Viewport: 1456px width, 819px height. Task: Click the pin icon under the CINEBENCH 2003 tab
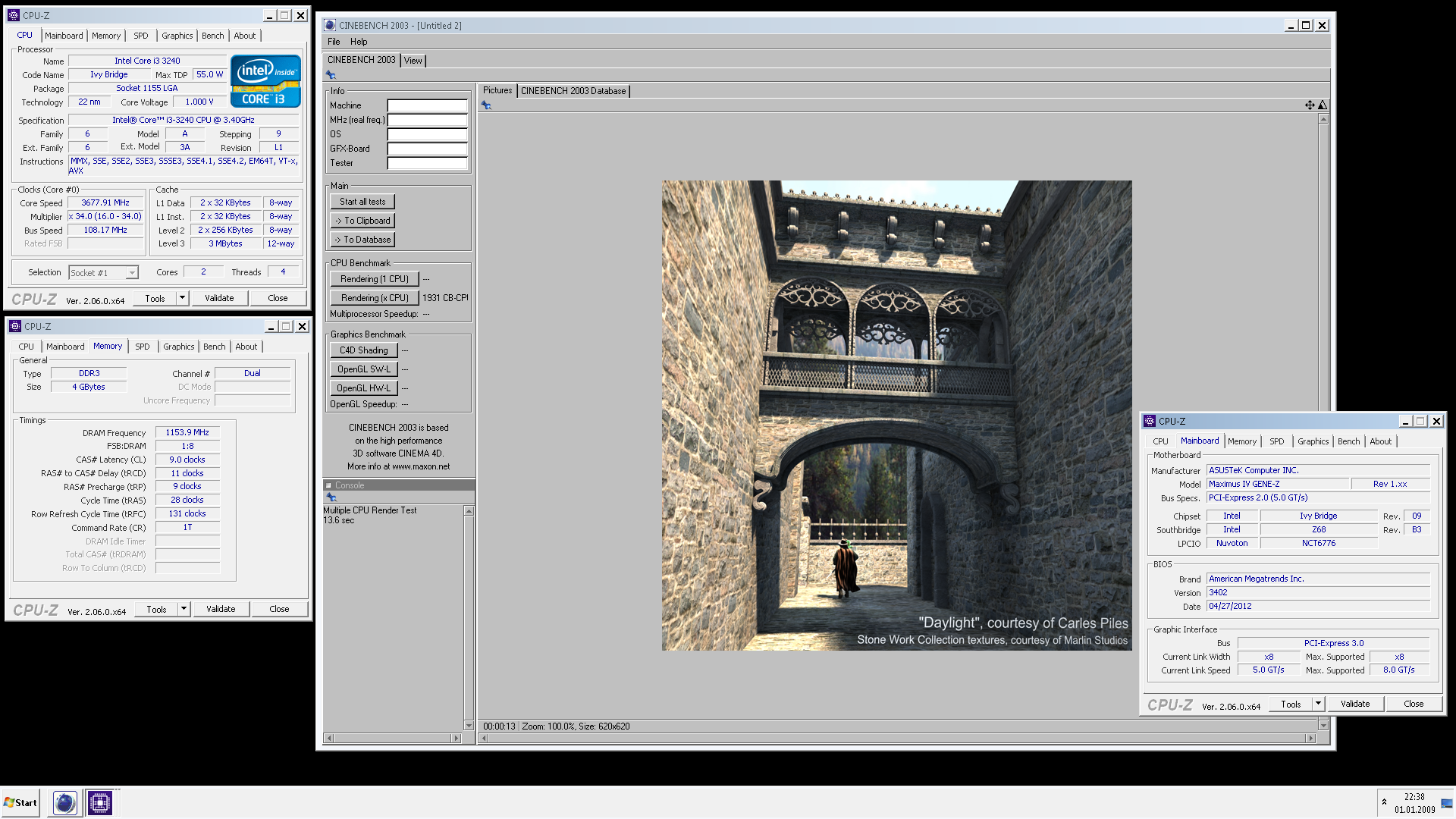click(331, 74)
